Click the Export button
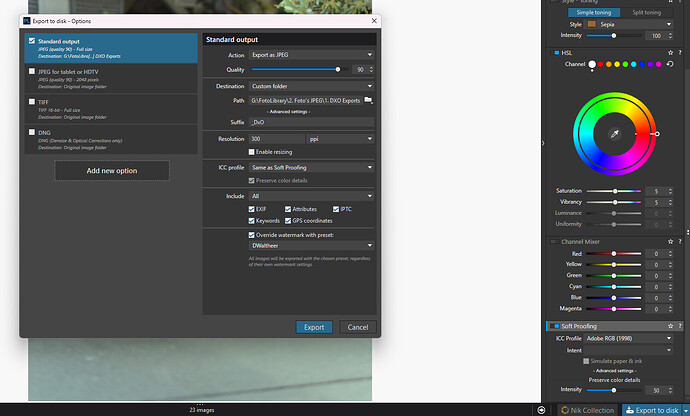 click(314, 327)
